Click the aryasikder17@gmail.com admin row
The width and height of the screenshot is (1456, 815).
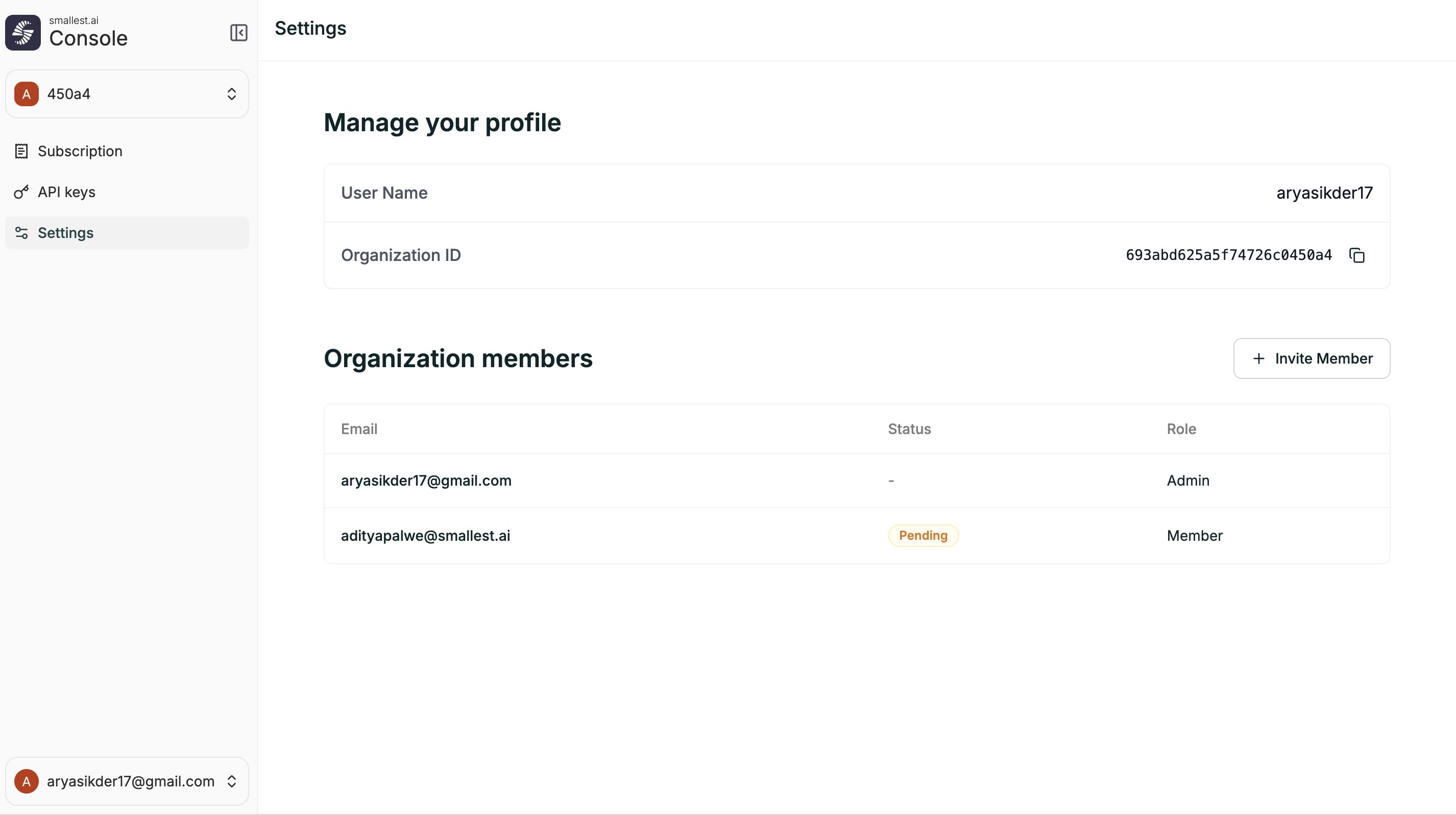coord(426,481)
